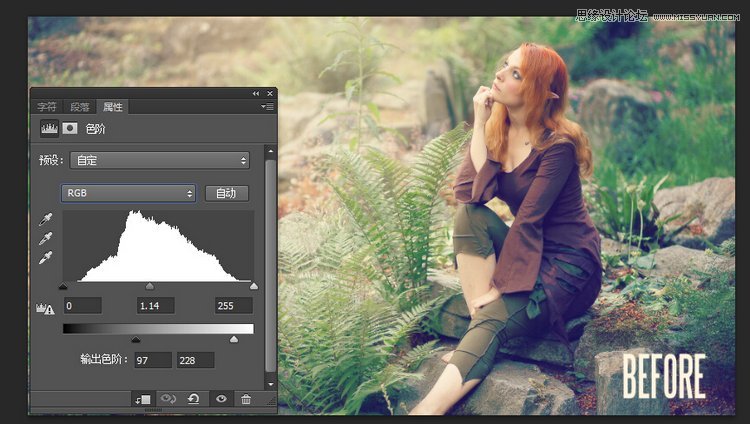This screenshot has height=424, width=750.
Task: Select the white point eyedropper
Action: tap(44, 258)
